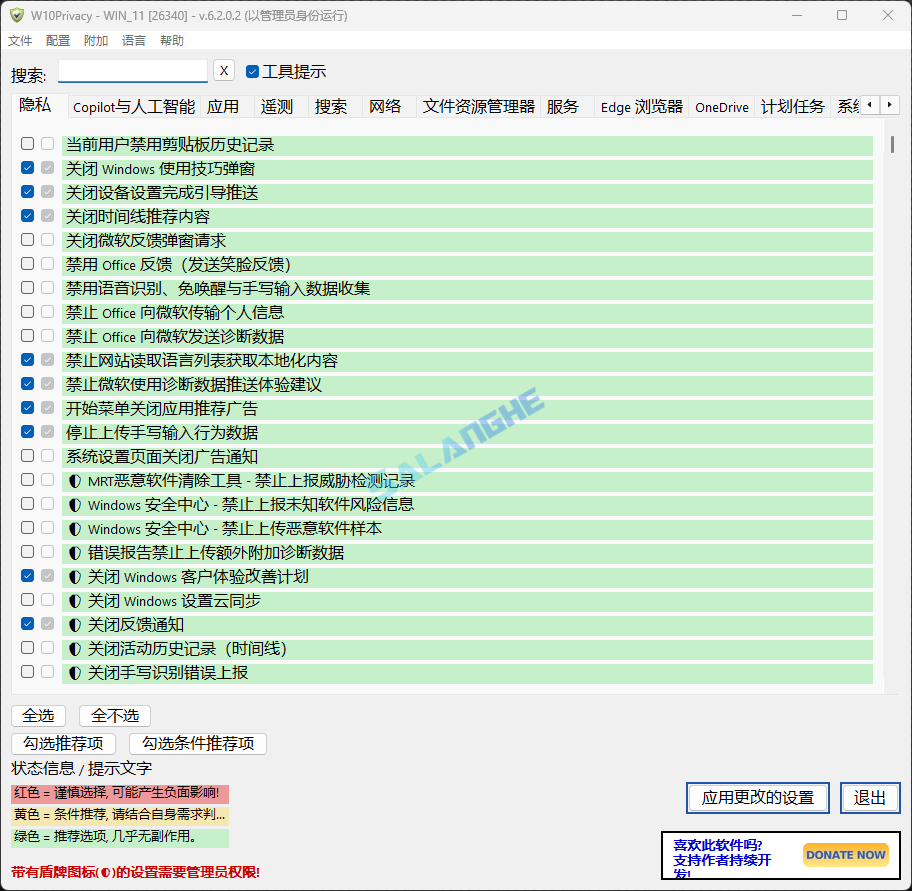Switch to the 计划任务 tab
This screenshot has width=912, height=891.
point(793,107)
